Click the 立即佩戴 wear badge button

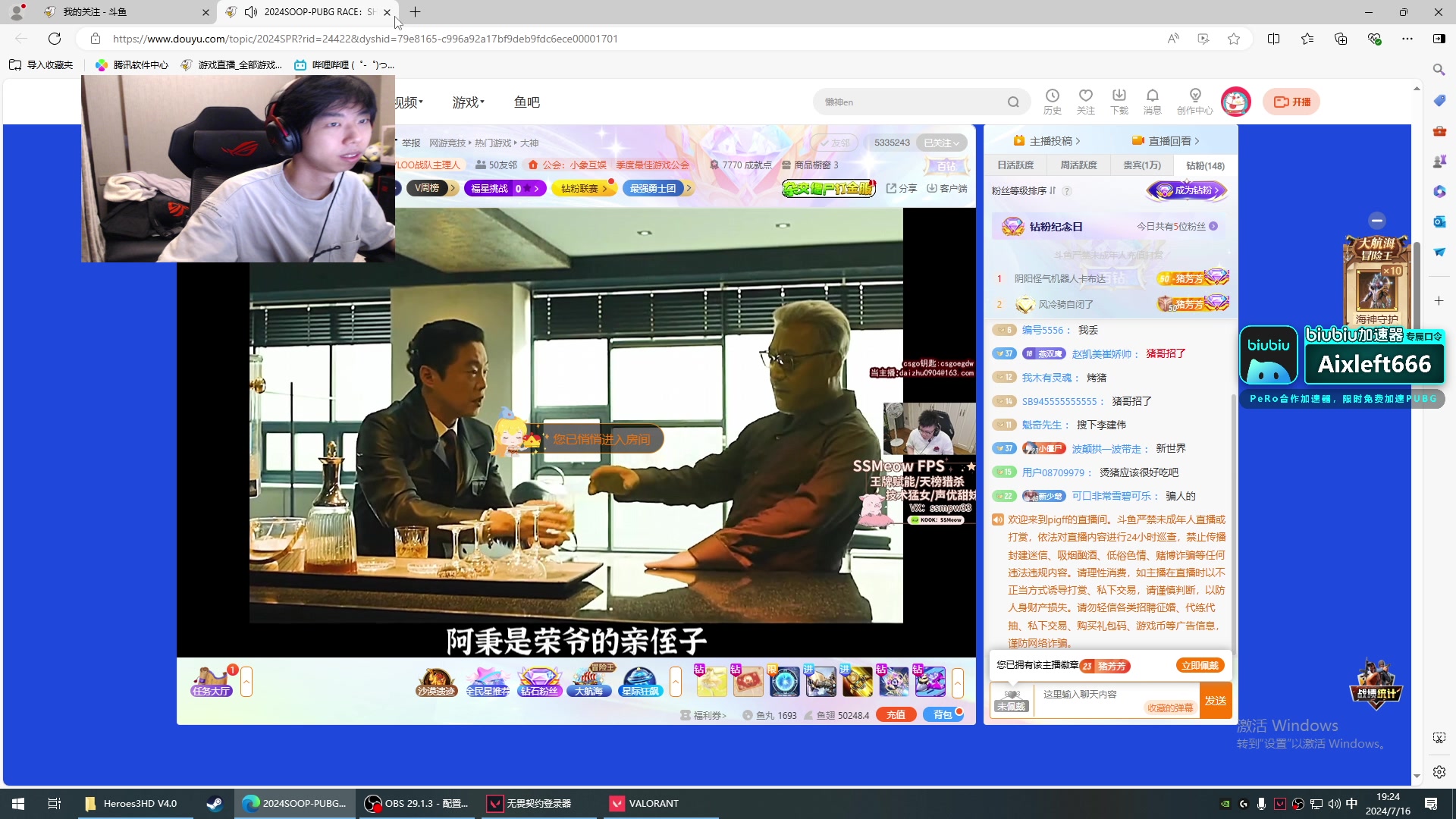1200,666
